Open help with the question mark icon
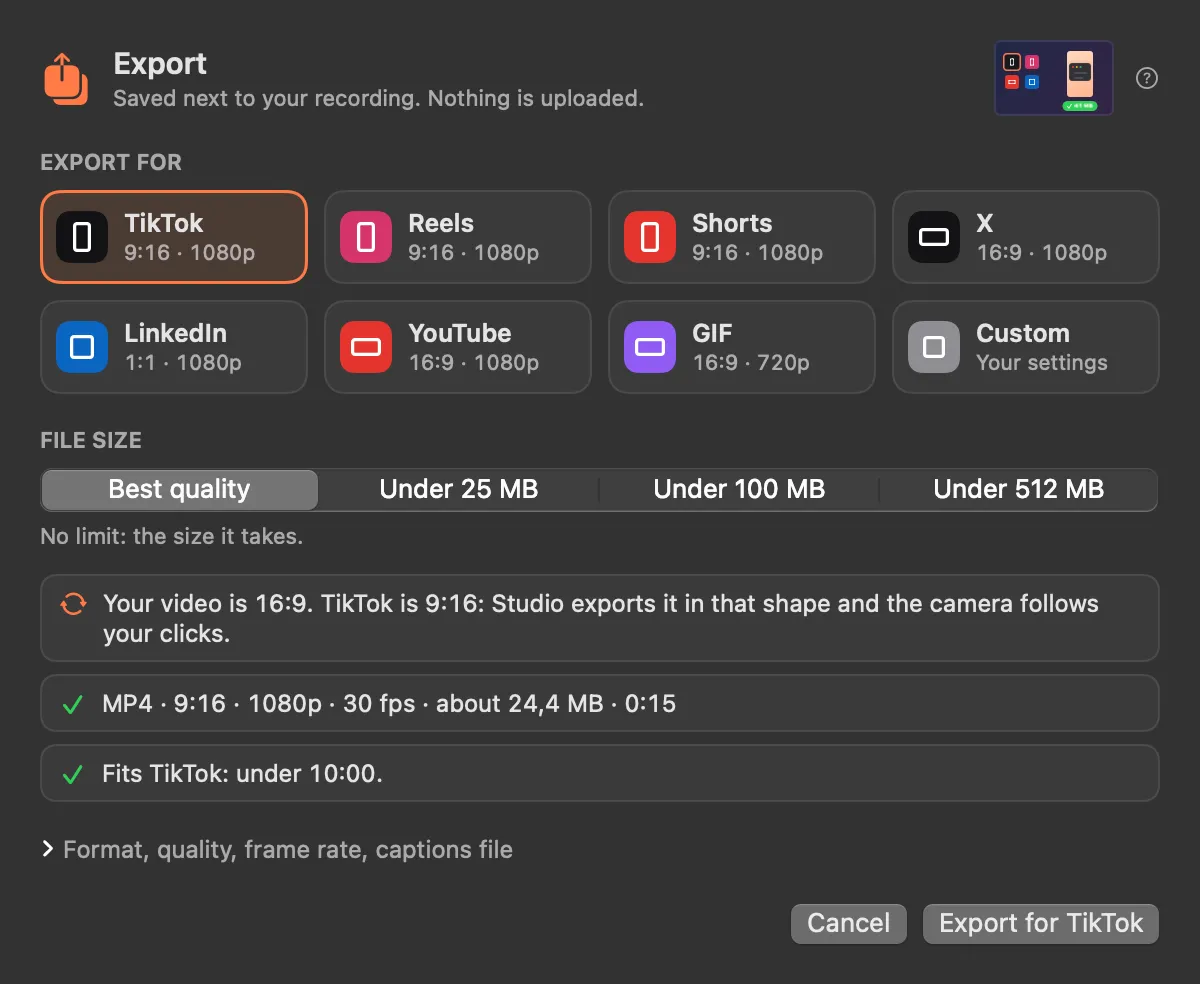Screen dimensions: 1200x984 [x=1147, y=78]
